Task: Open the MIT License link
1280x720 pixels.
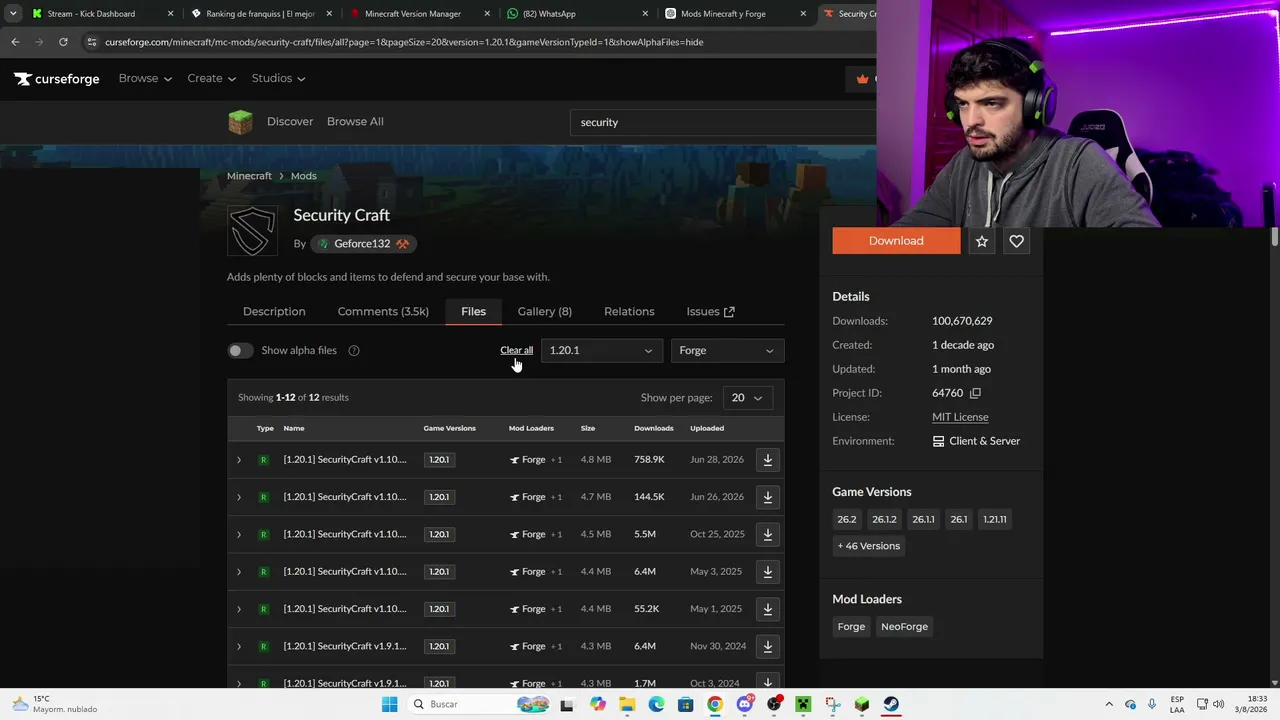Action: (x=960, y=417)
